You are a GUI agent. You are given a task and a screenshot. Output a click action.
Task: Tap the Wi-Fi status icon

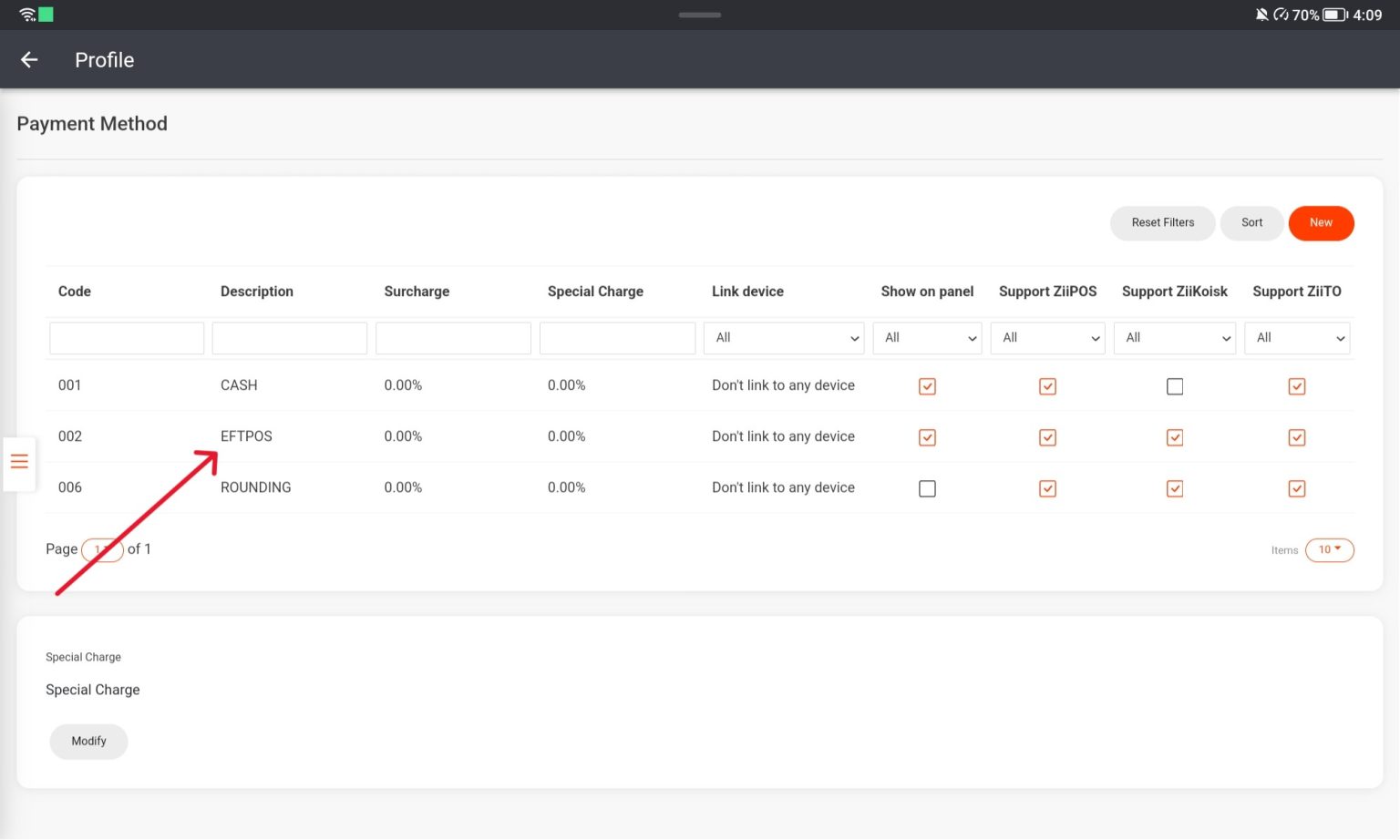coord(27,15)
